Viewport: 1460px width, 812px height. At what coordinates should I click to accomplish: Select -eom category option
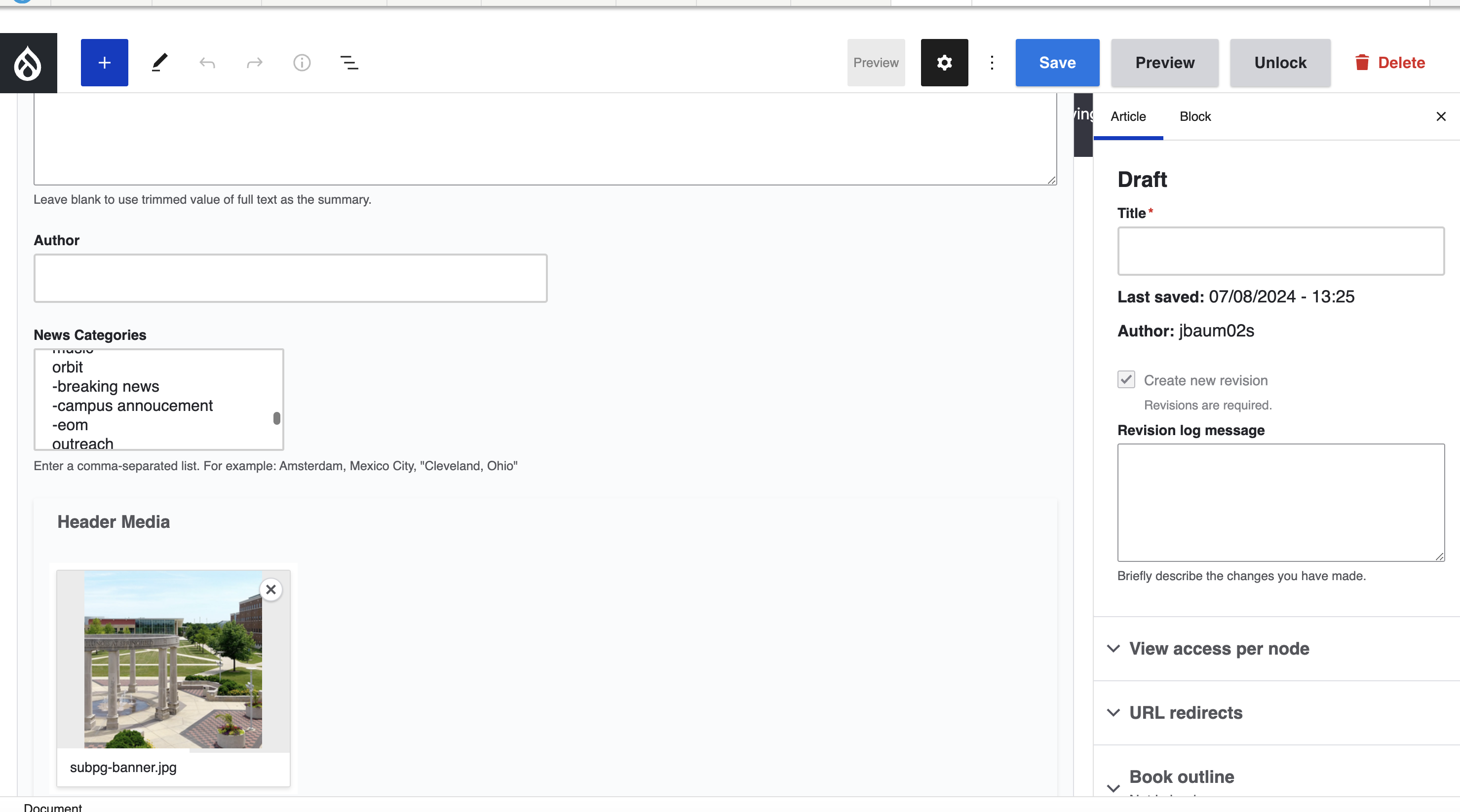(x=70, y=425)
